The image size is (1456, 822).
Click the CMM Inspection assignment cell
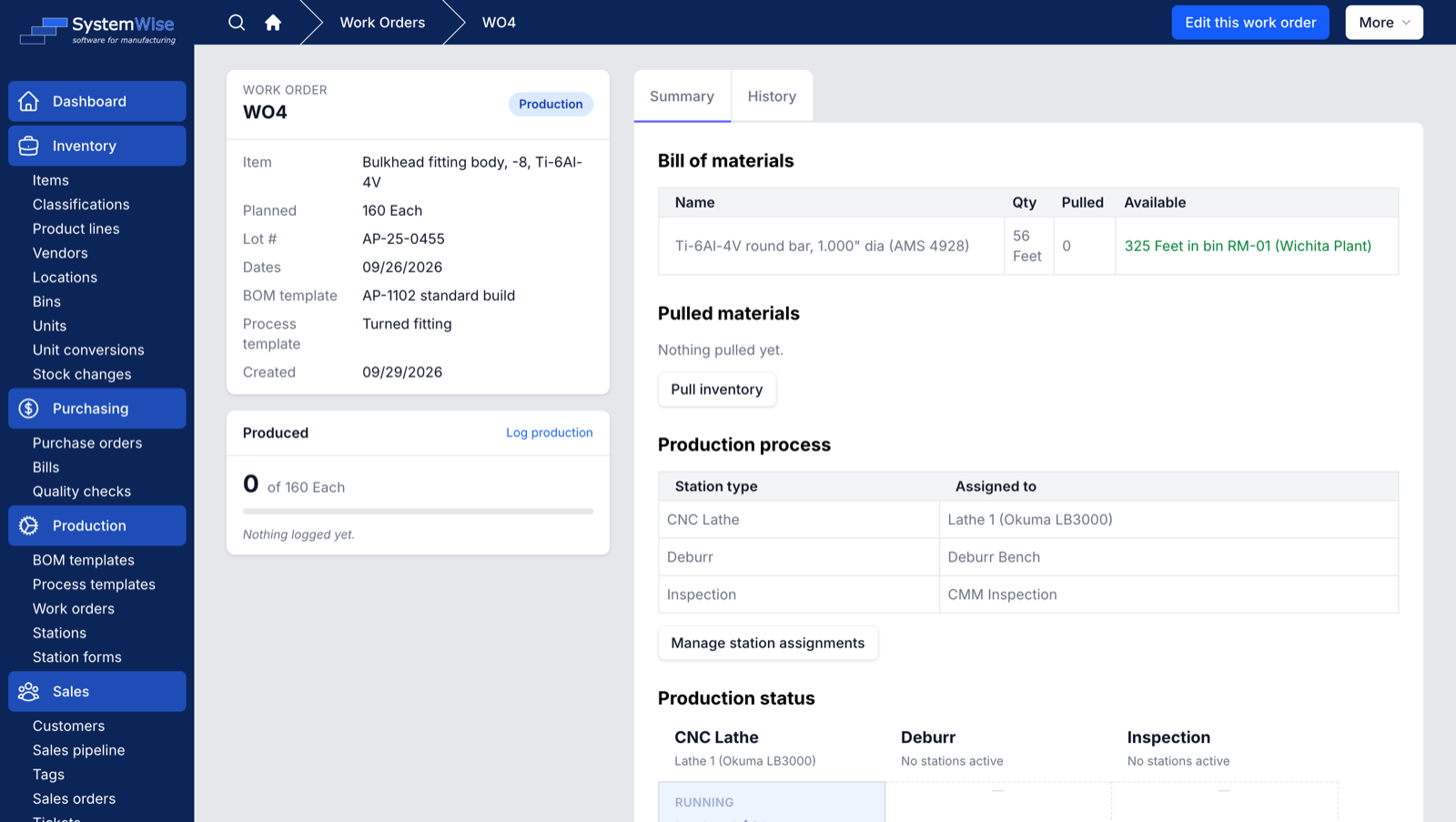coord(1168,594)
